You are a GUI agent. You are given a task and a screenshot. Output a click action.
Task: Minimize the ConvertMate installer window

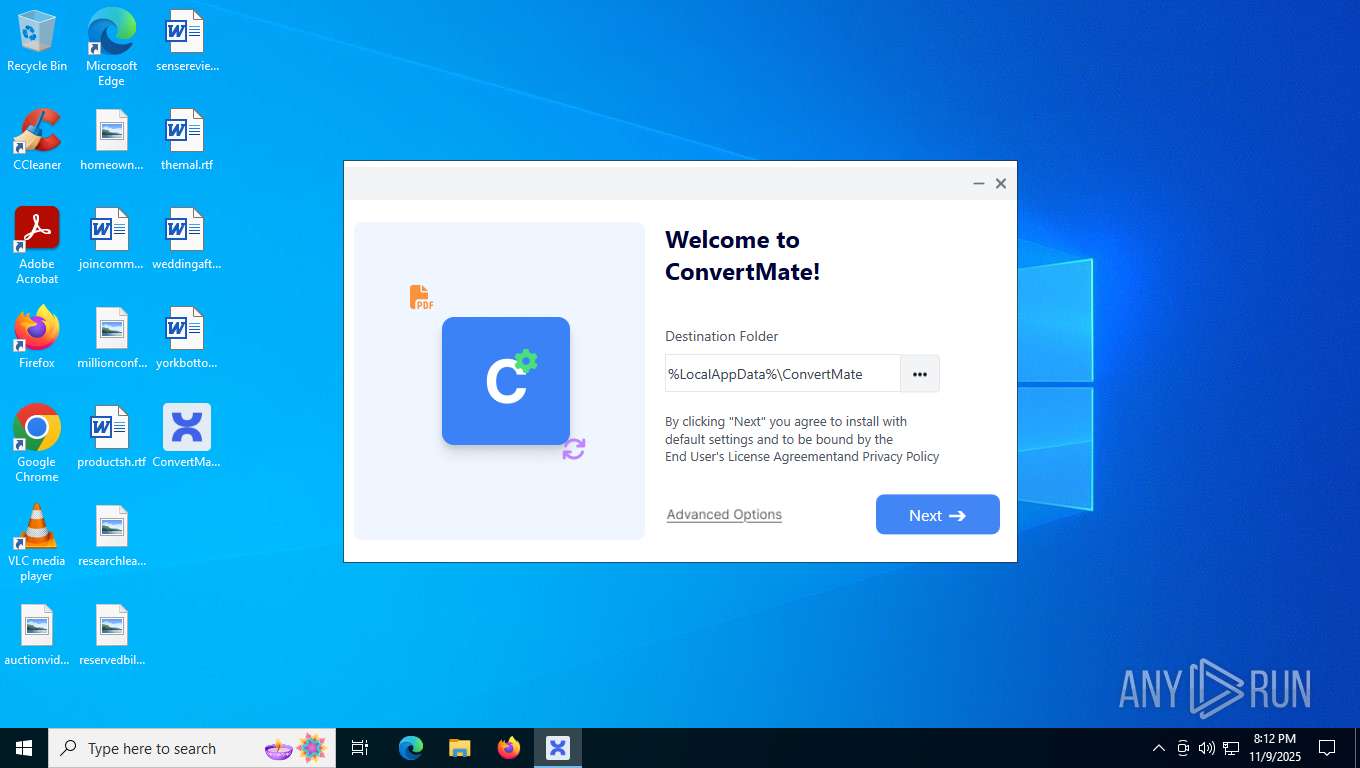[979, 184]
